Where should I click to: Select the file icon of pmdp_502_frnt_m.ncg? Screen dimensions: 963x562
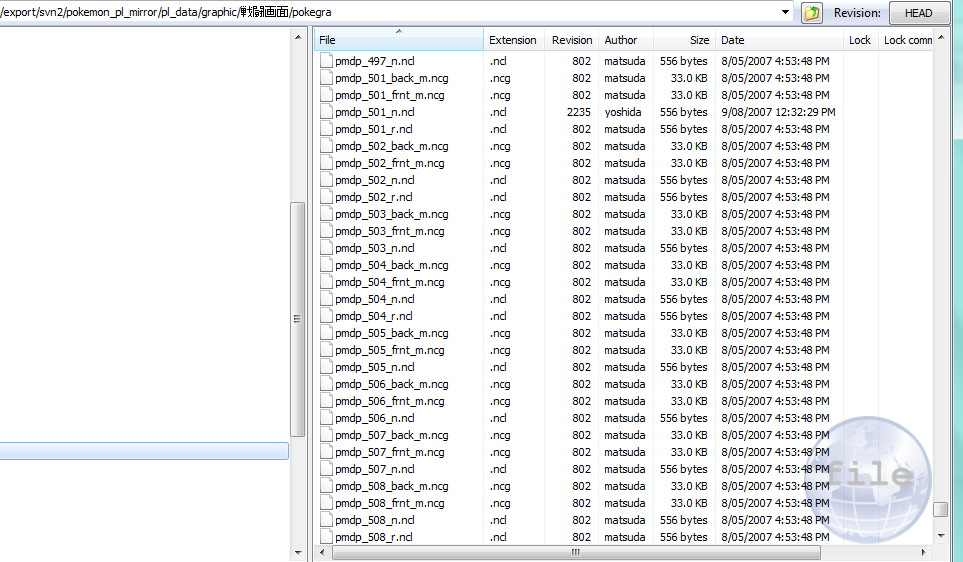[x=326, y=163]
